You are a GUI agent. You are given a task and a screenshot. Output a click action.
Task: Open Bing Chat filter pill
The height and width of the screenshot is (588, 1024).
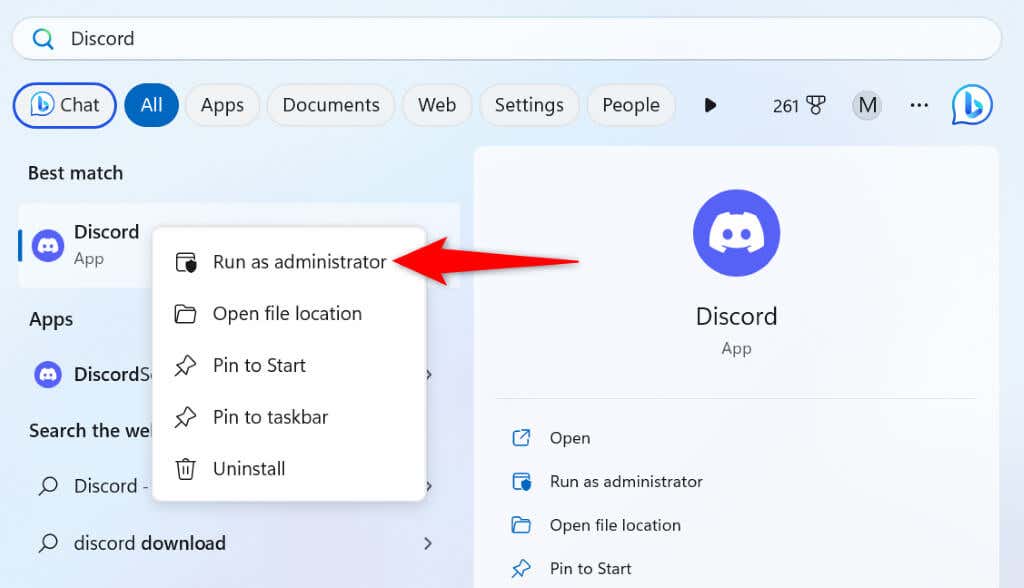[65, 105]
